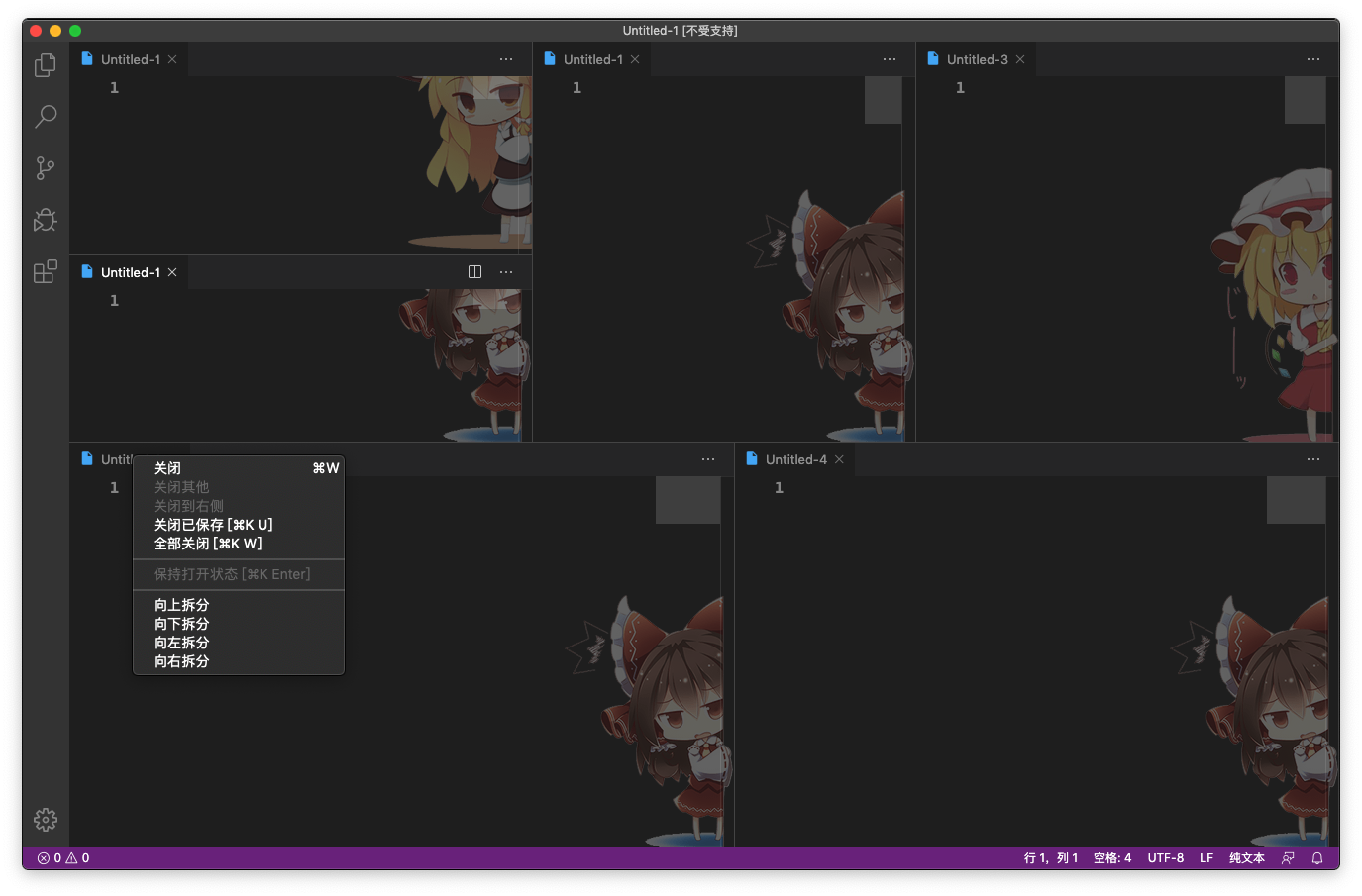1362x896 pixels.
Task: Close Untitled-1 tab beside split editor icon
Action: pos(172,272)
